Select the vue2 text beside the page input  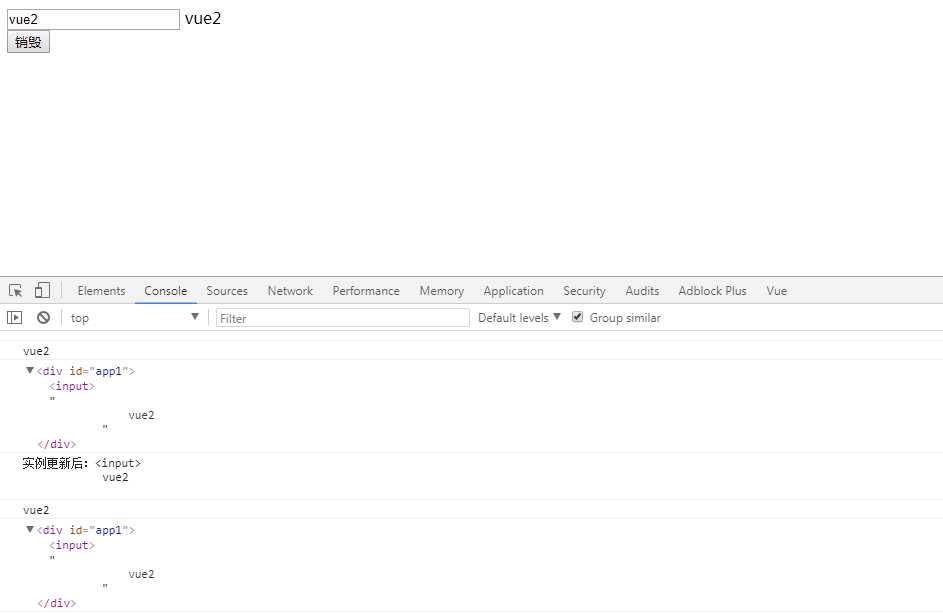click(203, 19)
